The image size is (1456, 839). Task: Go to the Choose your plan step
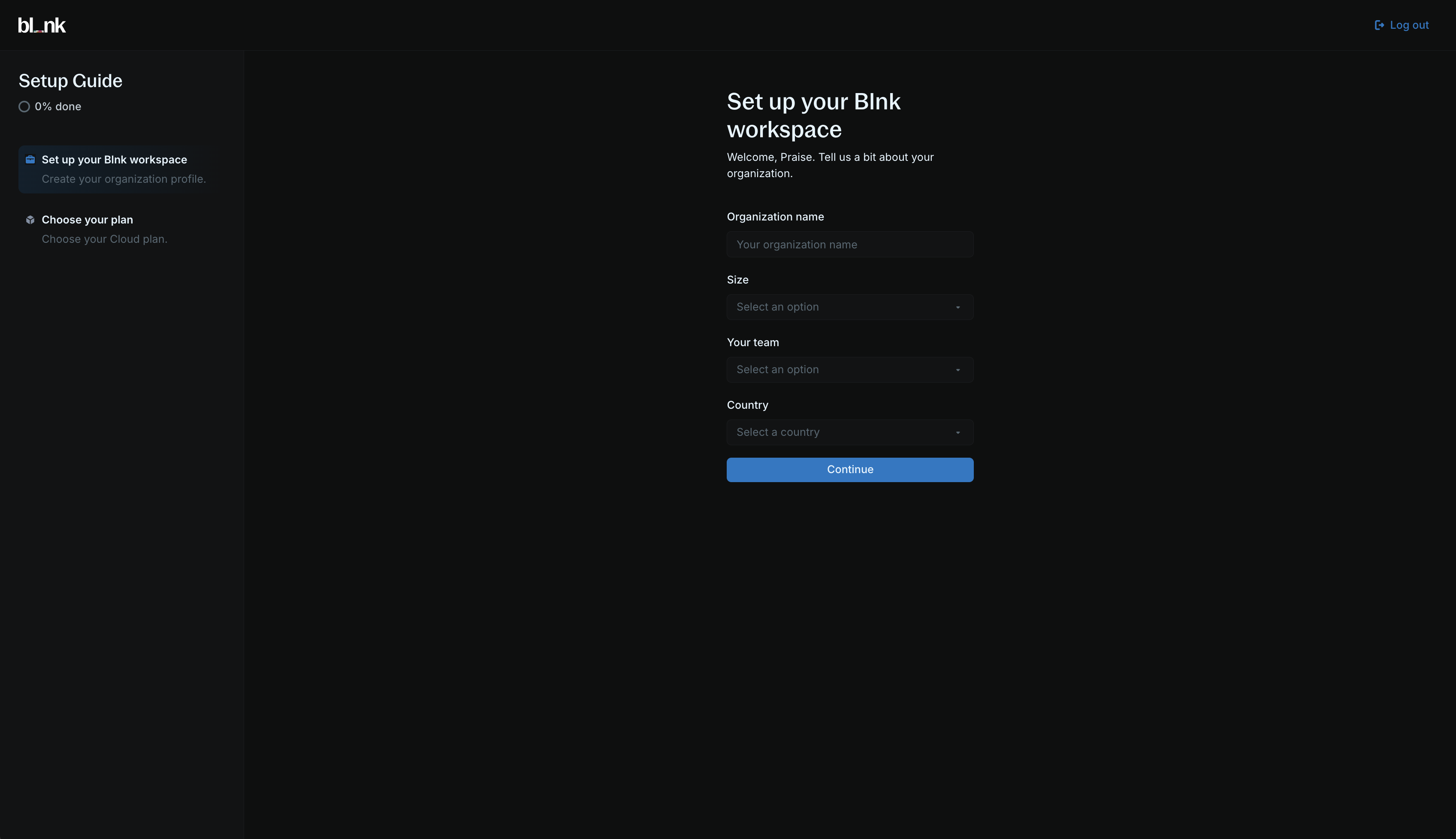click(87, 220)
